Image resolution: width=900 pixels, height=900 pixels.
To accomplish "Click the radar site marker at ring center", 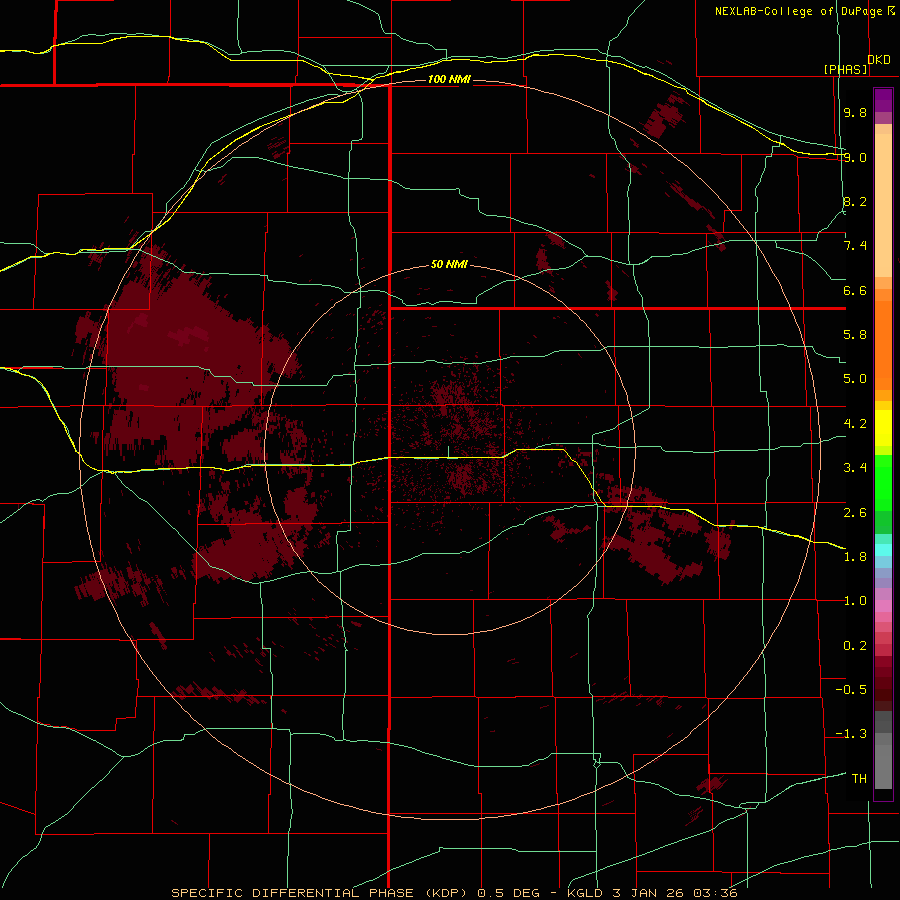I will (x=448, y=452).
